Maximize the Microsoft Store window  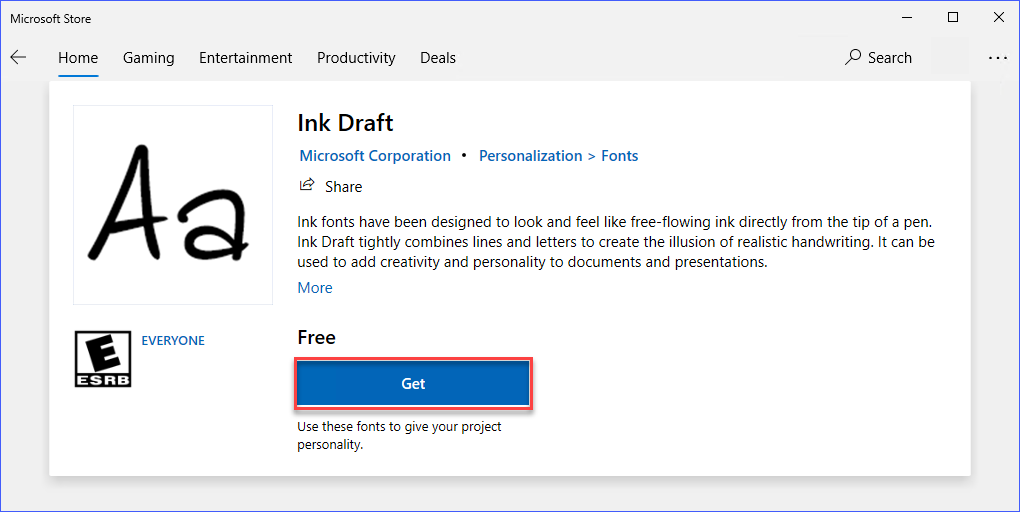[x=952, y=18]
